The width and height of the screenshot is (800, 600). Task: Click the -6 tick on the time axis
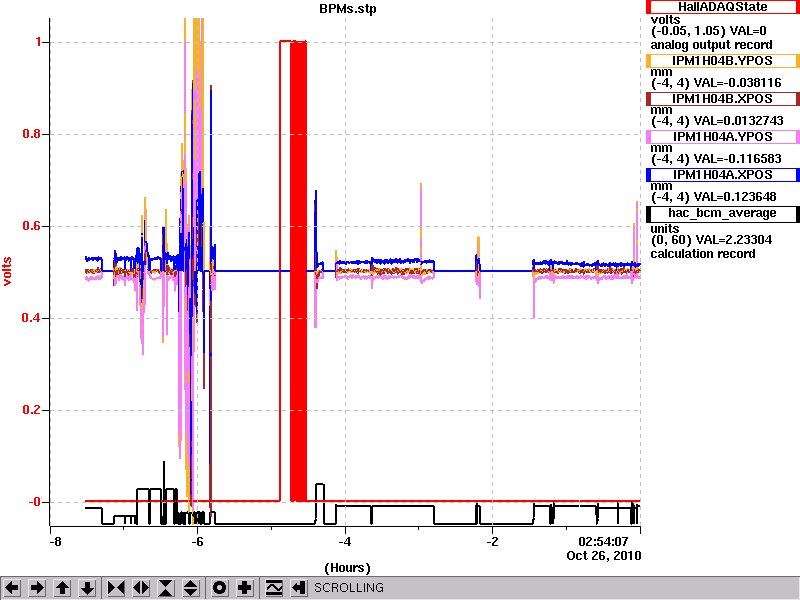197,541
